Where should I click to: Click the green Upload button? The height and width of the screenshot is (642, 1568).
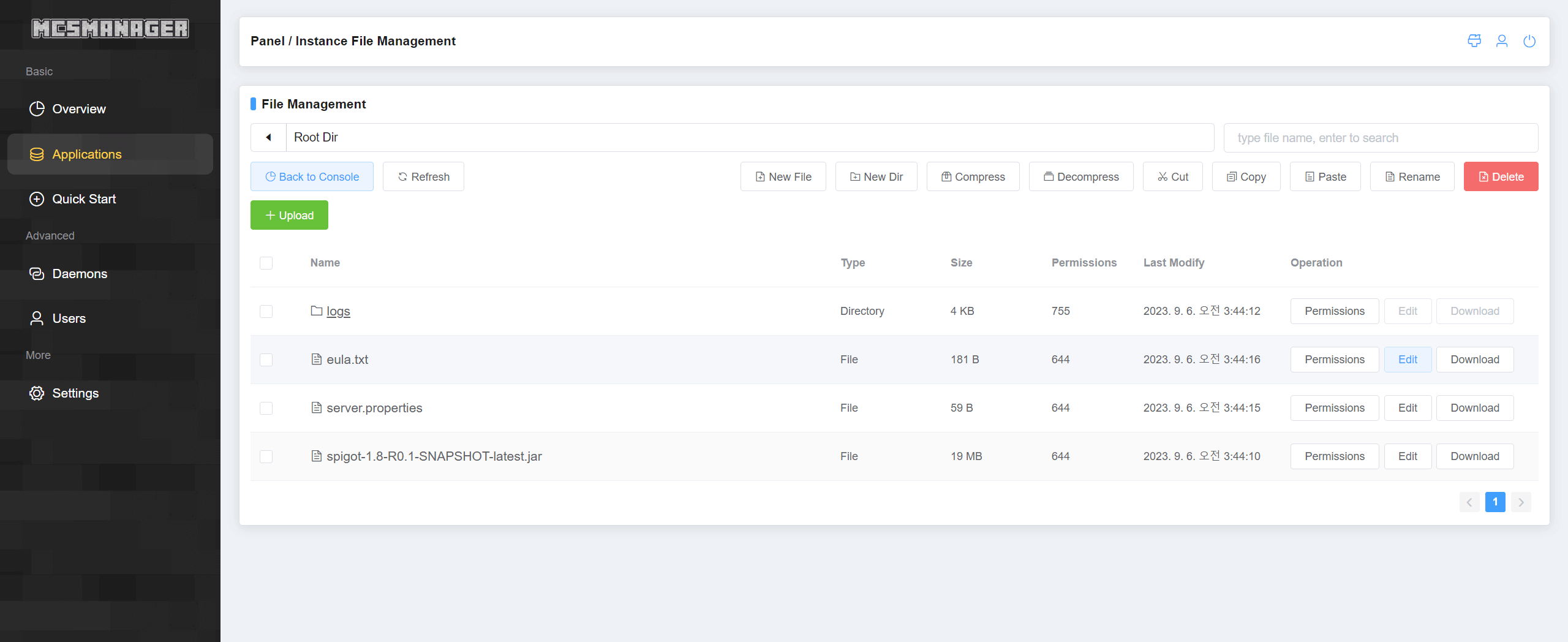click(289, 215)
